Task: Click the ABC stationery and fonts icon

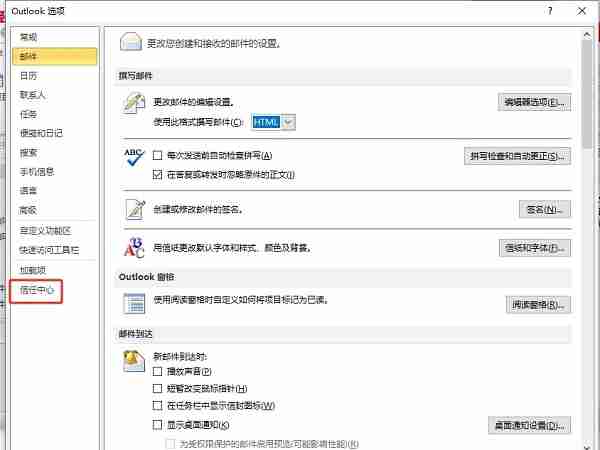Action: pyautogui.click(x=134, y=248)
